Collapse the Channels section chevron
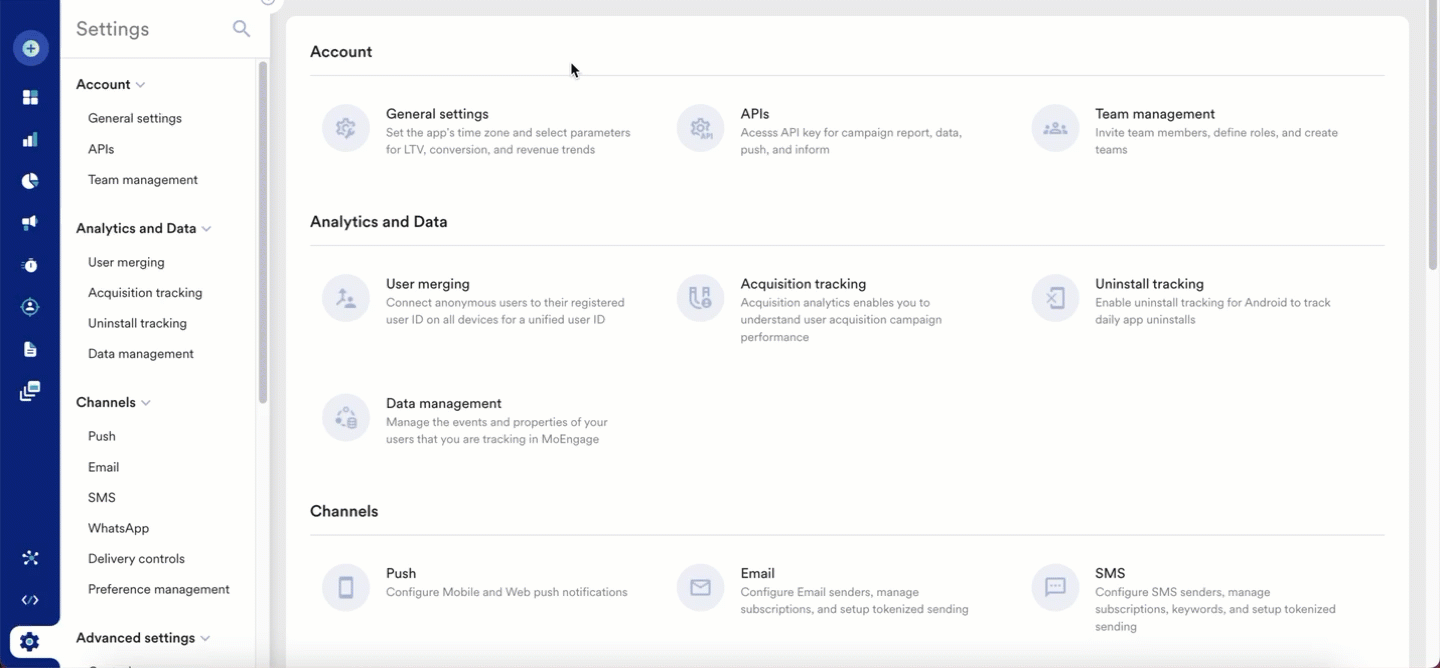The width and height of the screenshot is (1440, 668). click(x=146, y=403)
